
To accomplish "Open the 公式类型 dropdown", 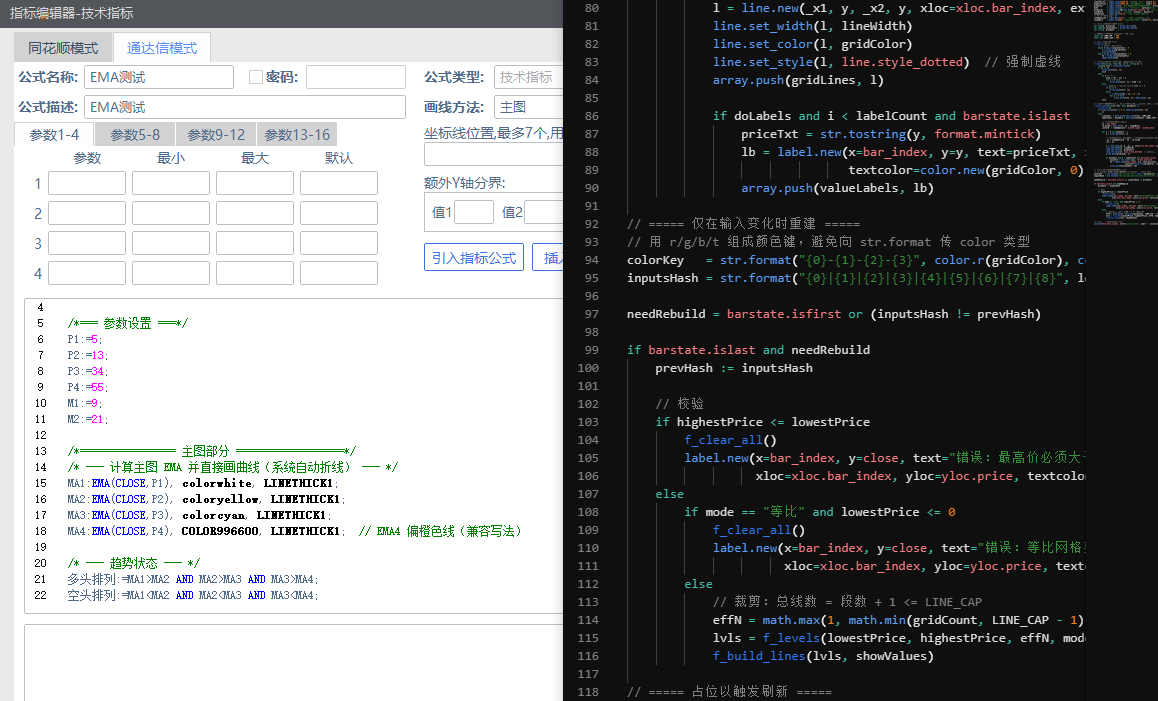I will (x=528, y=77).
